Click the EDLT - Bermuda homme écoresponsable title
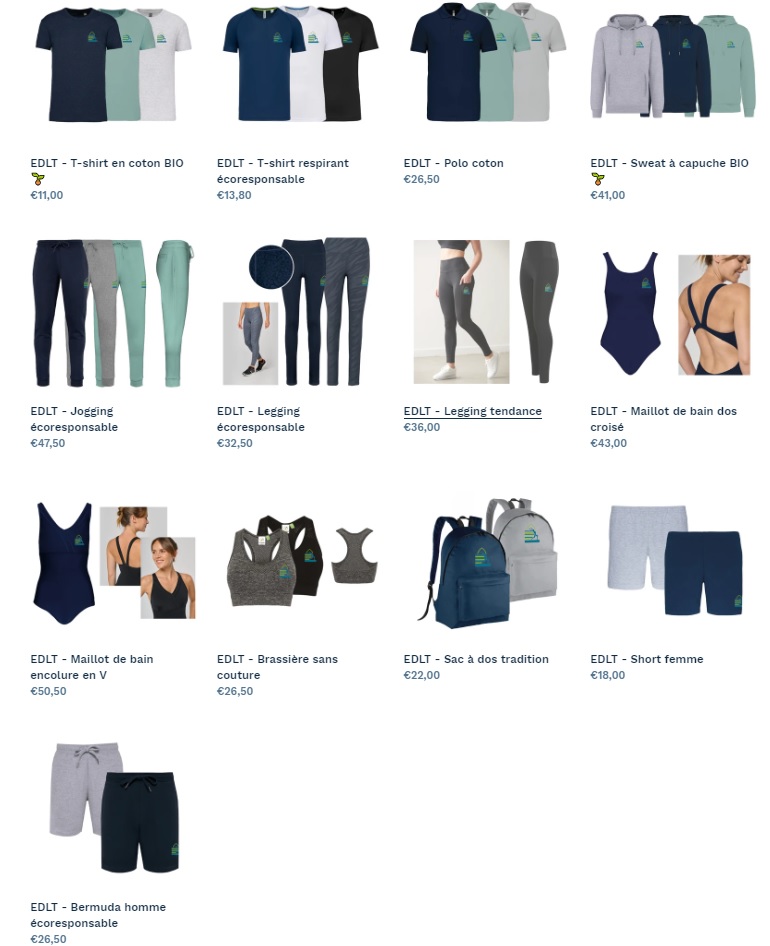Viewport: 770px width, 946px height. click(98, 915)
